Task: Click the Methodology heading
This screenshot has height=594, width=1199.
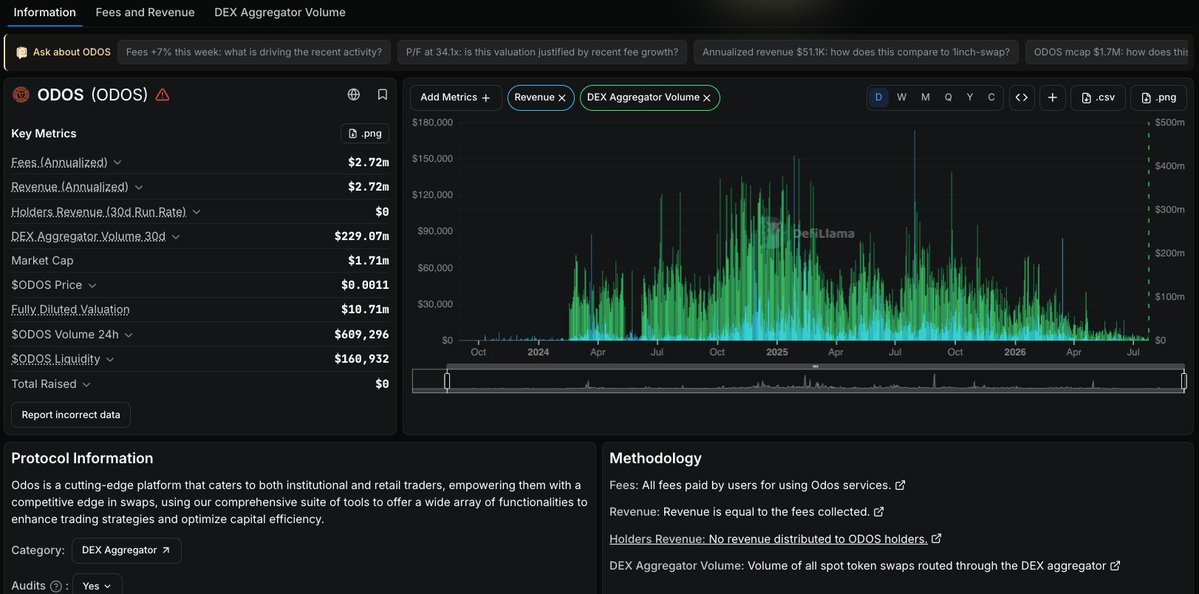Action: click(x=655, y=459)
